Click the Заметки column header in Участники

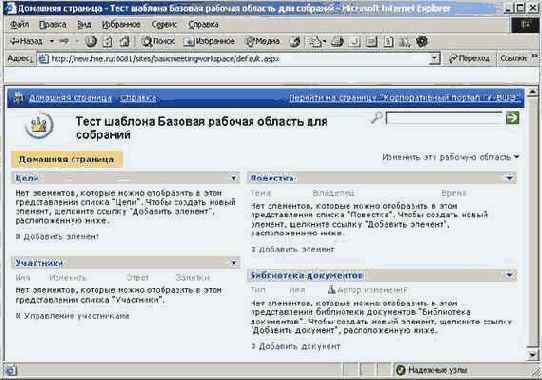point(192,278)
